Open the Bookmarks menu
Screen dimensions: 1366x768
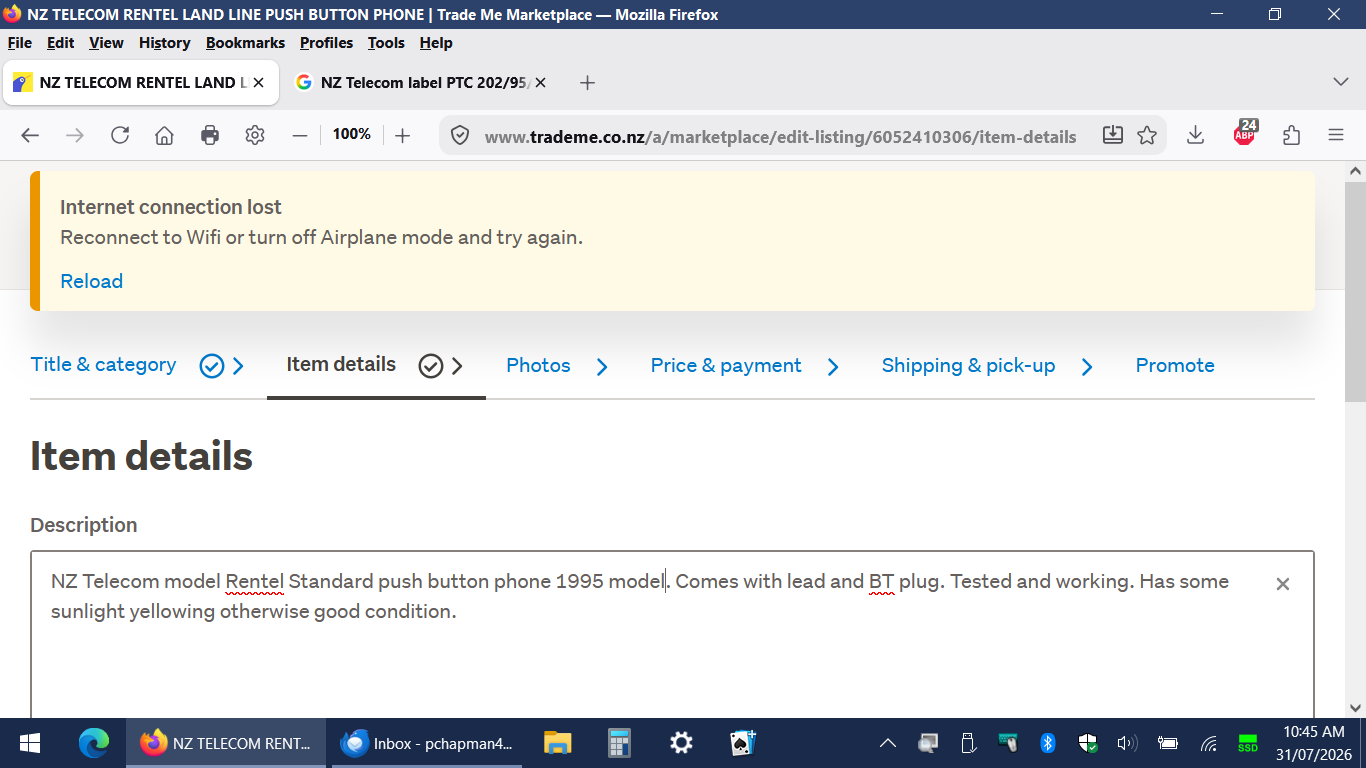tap(246, 43)
